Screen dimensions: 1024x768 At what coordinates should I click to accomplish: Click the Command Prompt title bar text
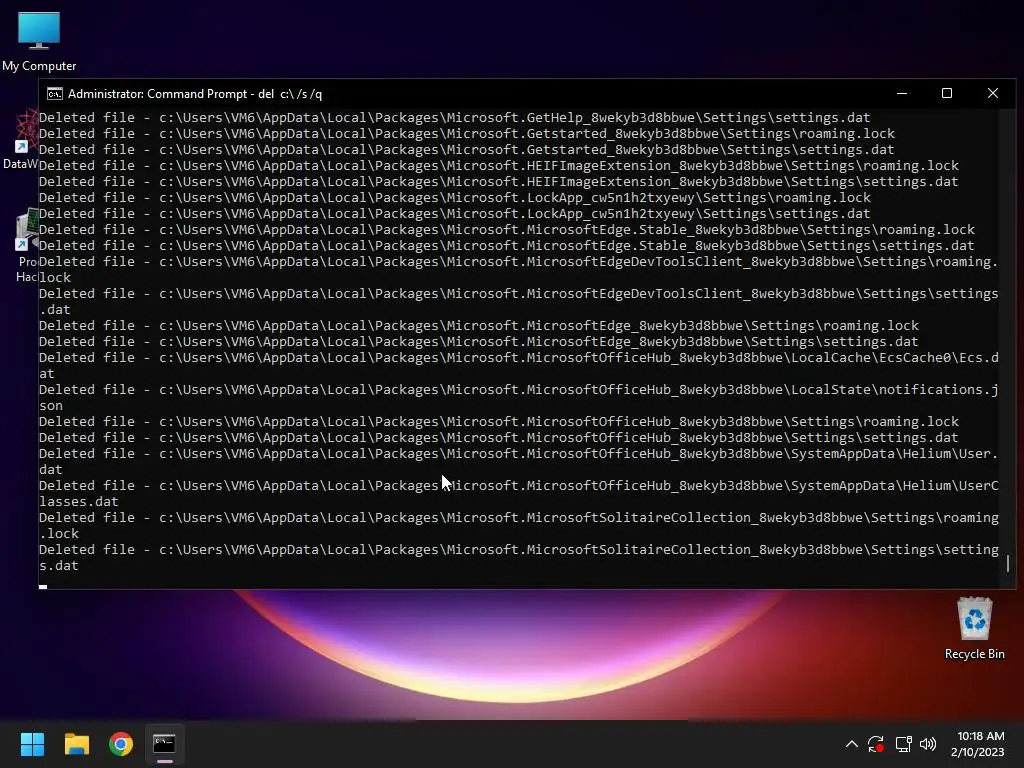click(x=195, y=94)
